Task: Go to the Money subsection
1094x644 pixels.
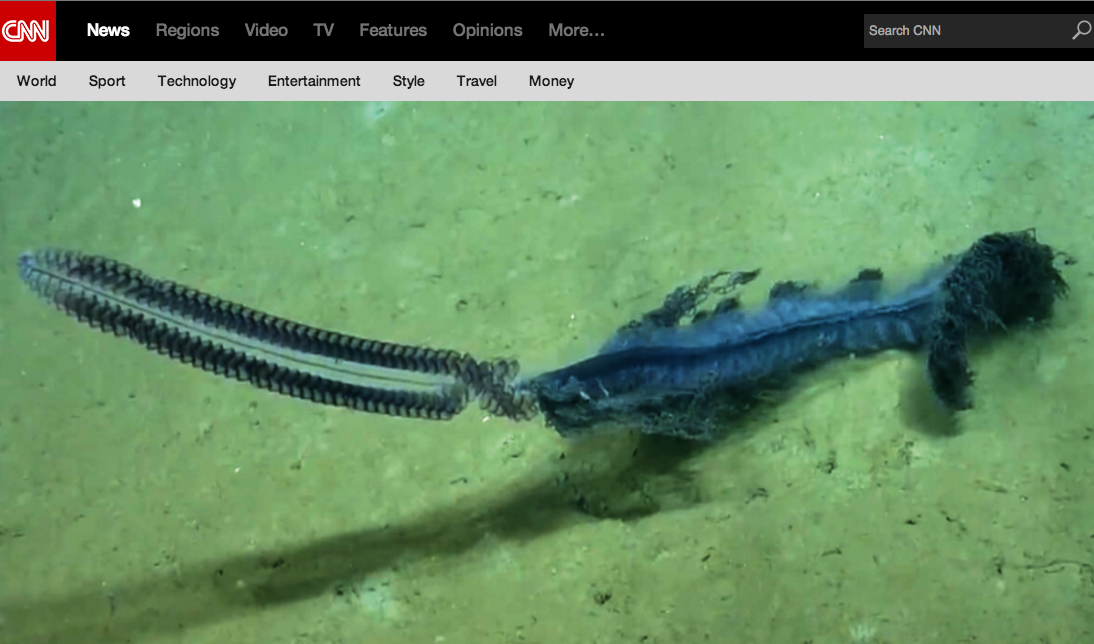Action: (551, 81)
